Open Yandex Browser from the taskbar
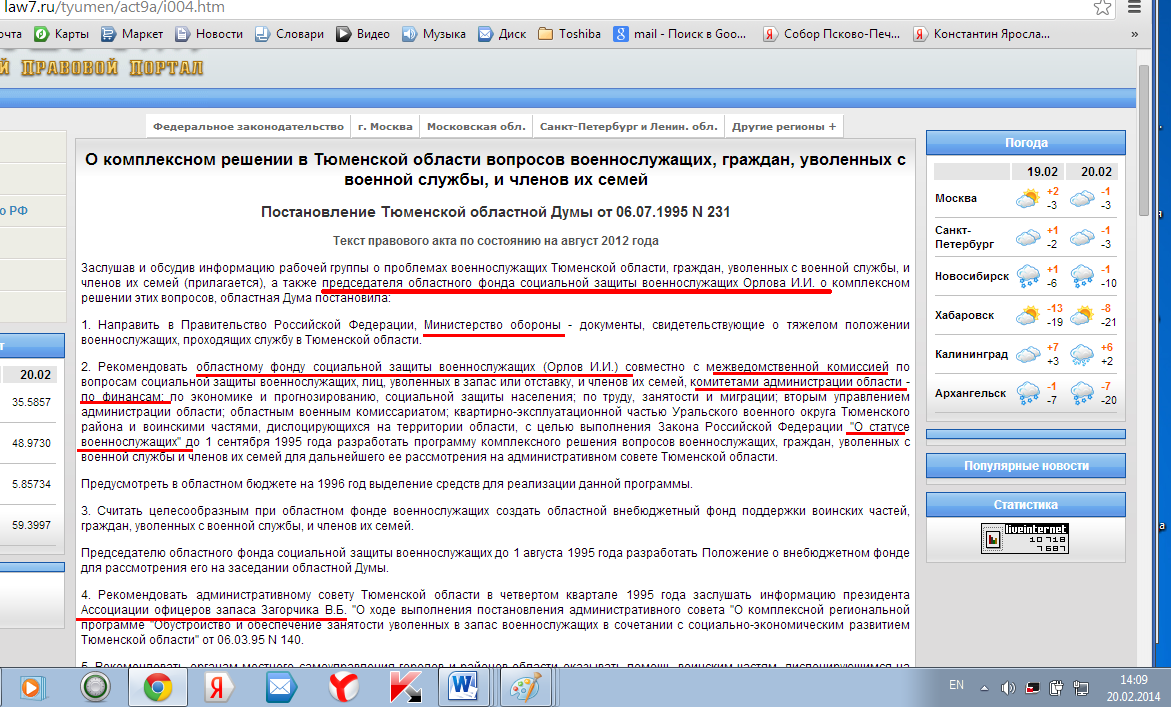This screenshot has height=713, width=1171. pyautogui.click(x=344, y=687)
